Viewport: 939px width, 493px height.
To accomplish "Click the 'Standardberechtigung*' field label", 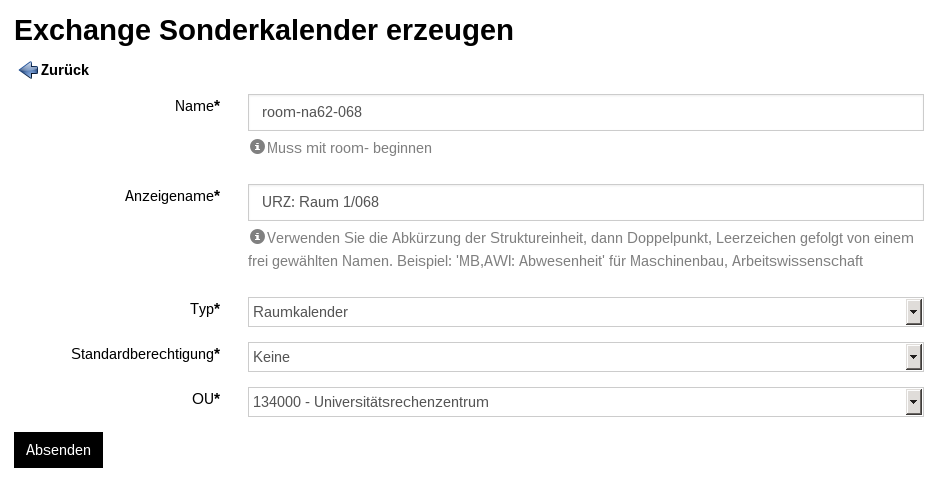I will 146,354.
